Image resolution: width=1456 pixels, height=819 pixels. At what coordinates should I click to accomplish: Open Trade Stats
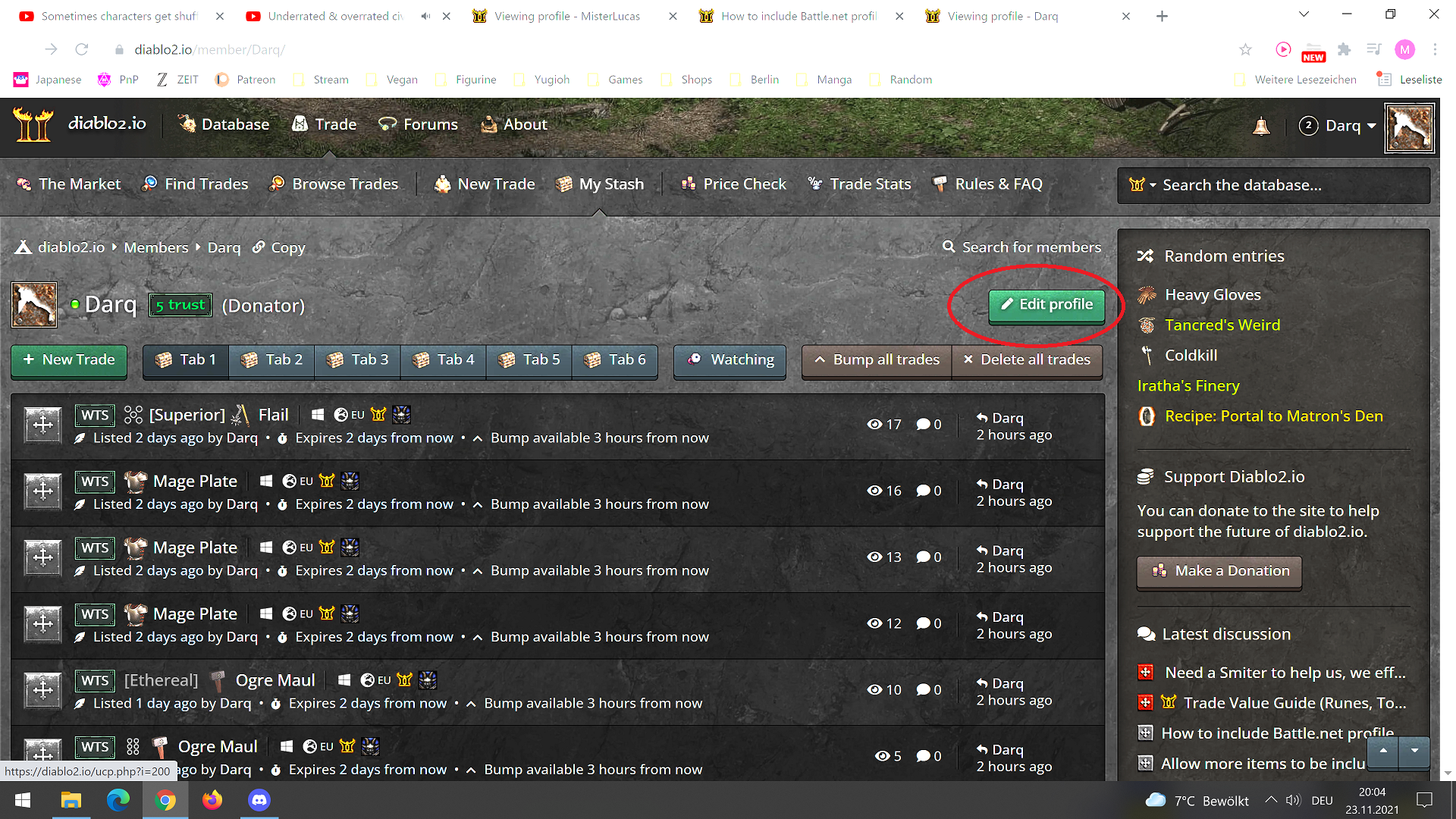(x=859, y=184)
